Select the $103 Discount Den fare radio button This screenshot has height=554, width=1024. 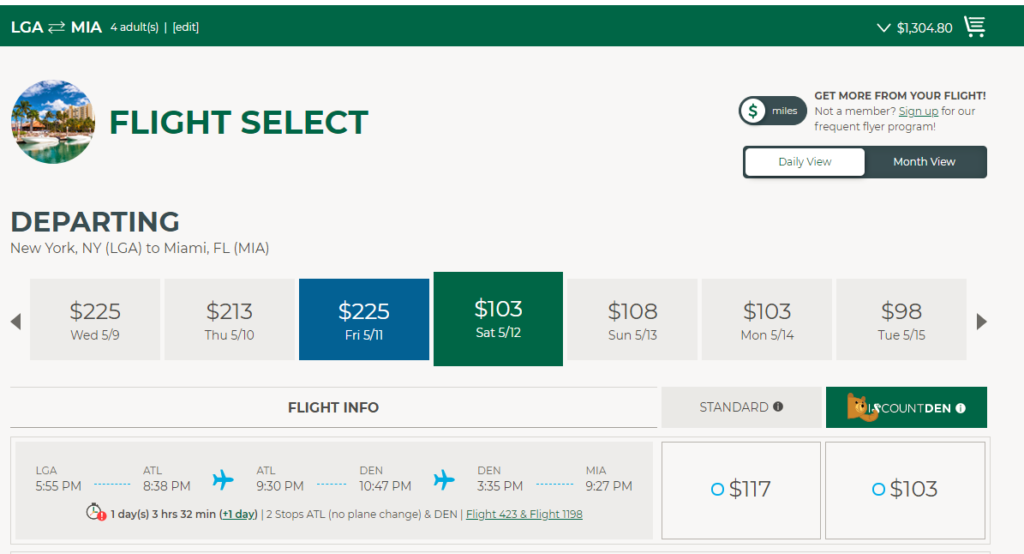(x=878, y=489)
